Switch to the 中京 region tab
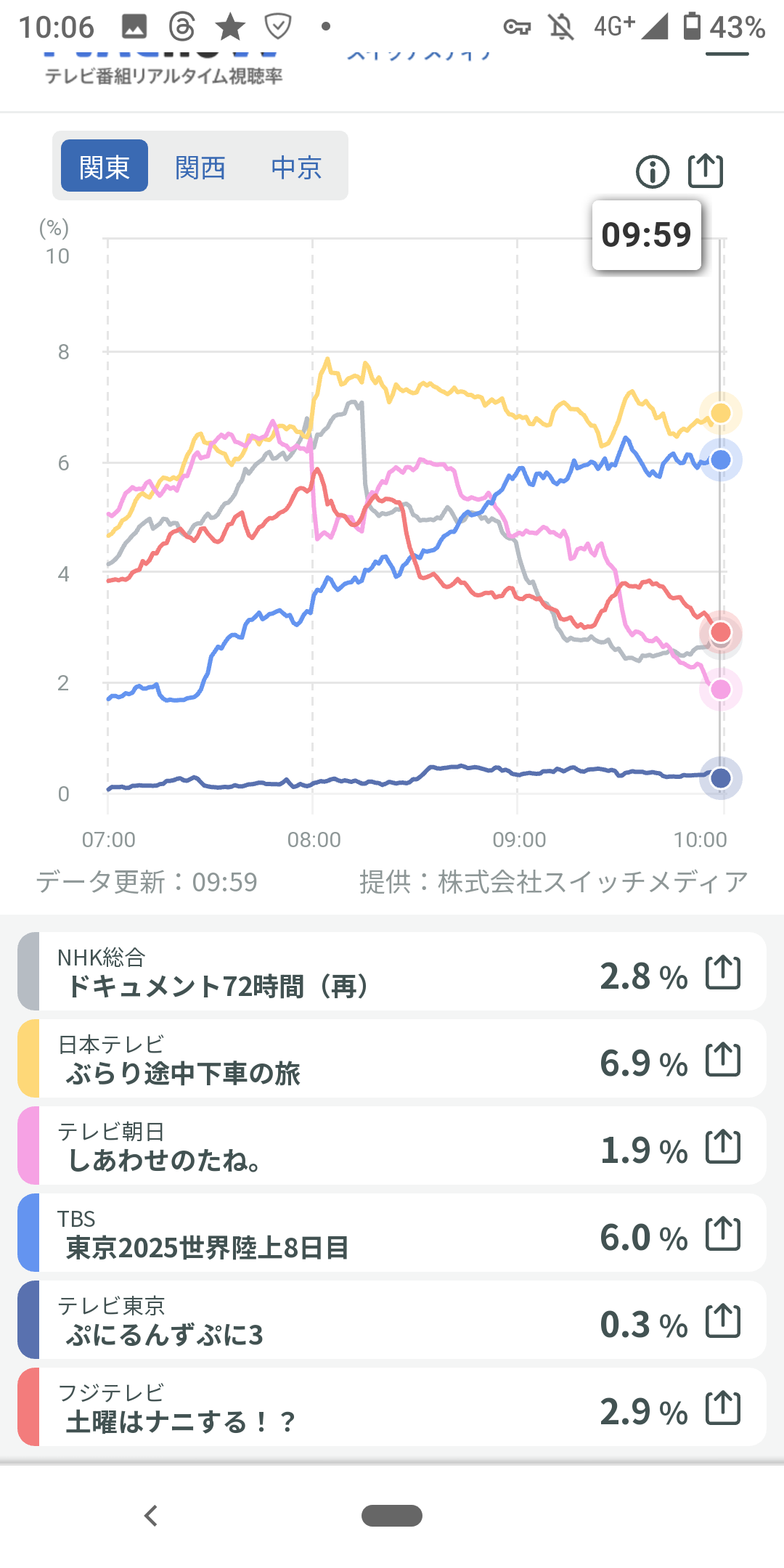 pyautogui.click(x=296, y=167)
